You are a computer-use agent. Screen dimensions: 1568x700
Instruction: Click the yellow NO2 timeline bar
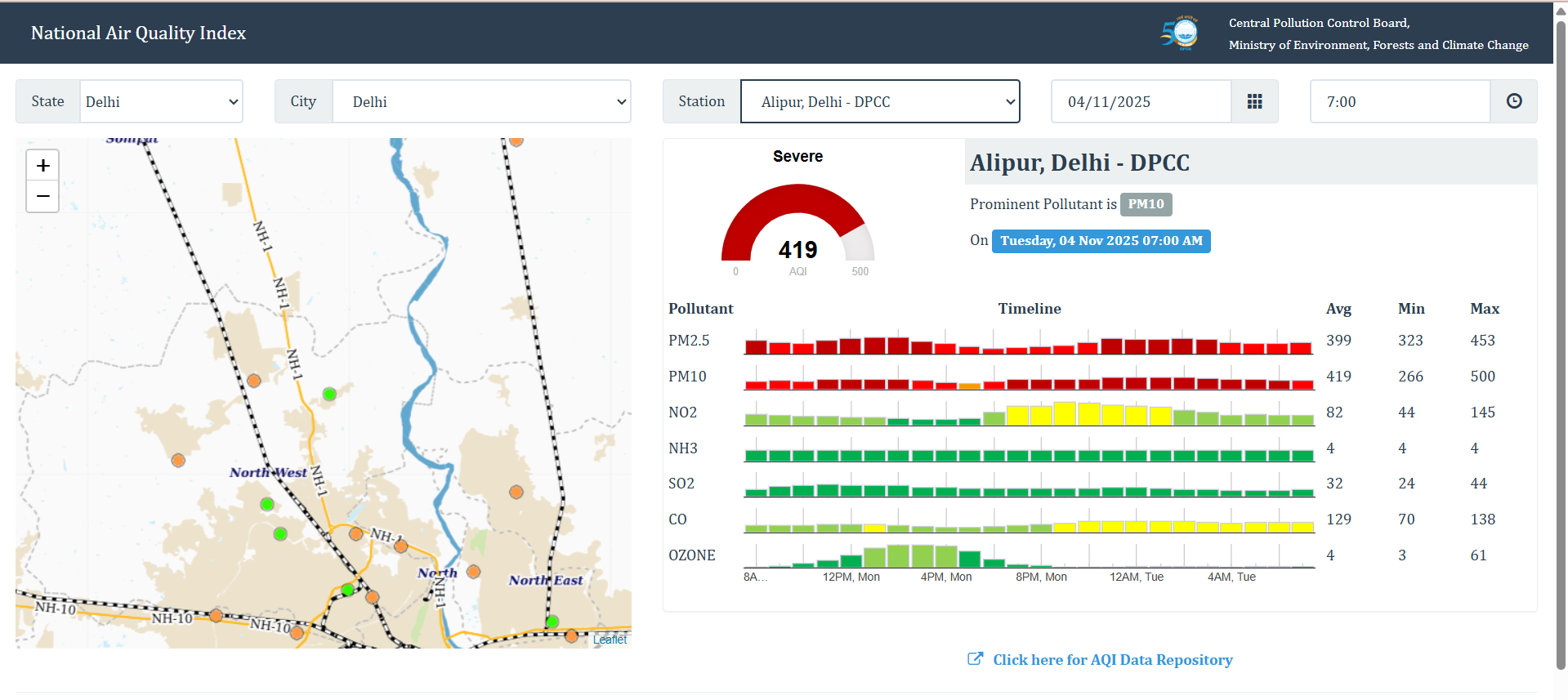tap(1065, 414)
